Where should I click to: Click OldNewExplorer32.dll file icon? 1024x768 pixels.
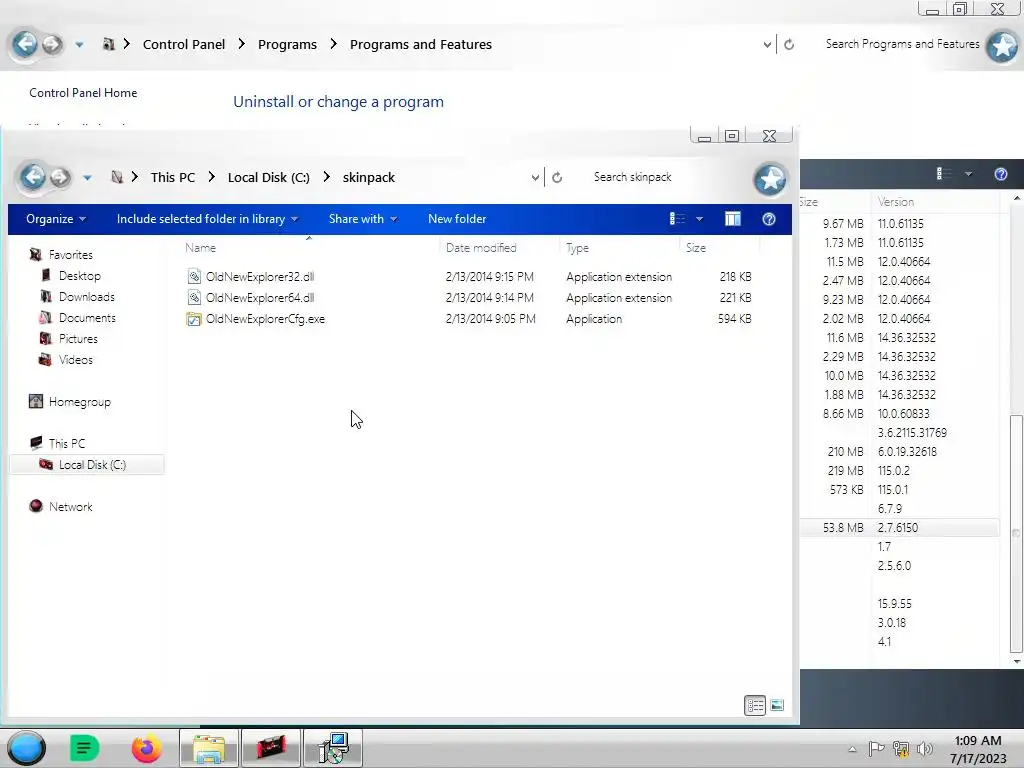[193, 276]
